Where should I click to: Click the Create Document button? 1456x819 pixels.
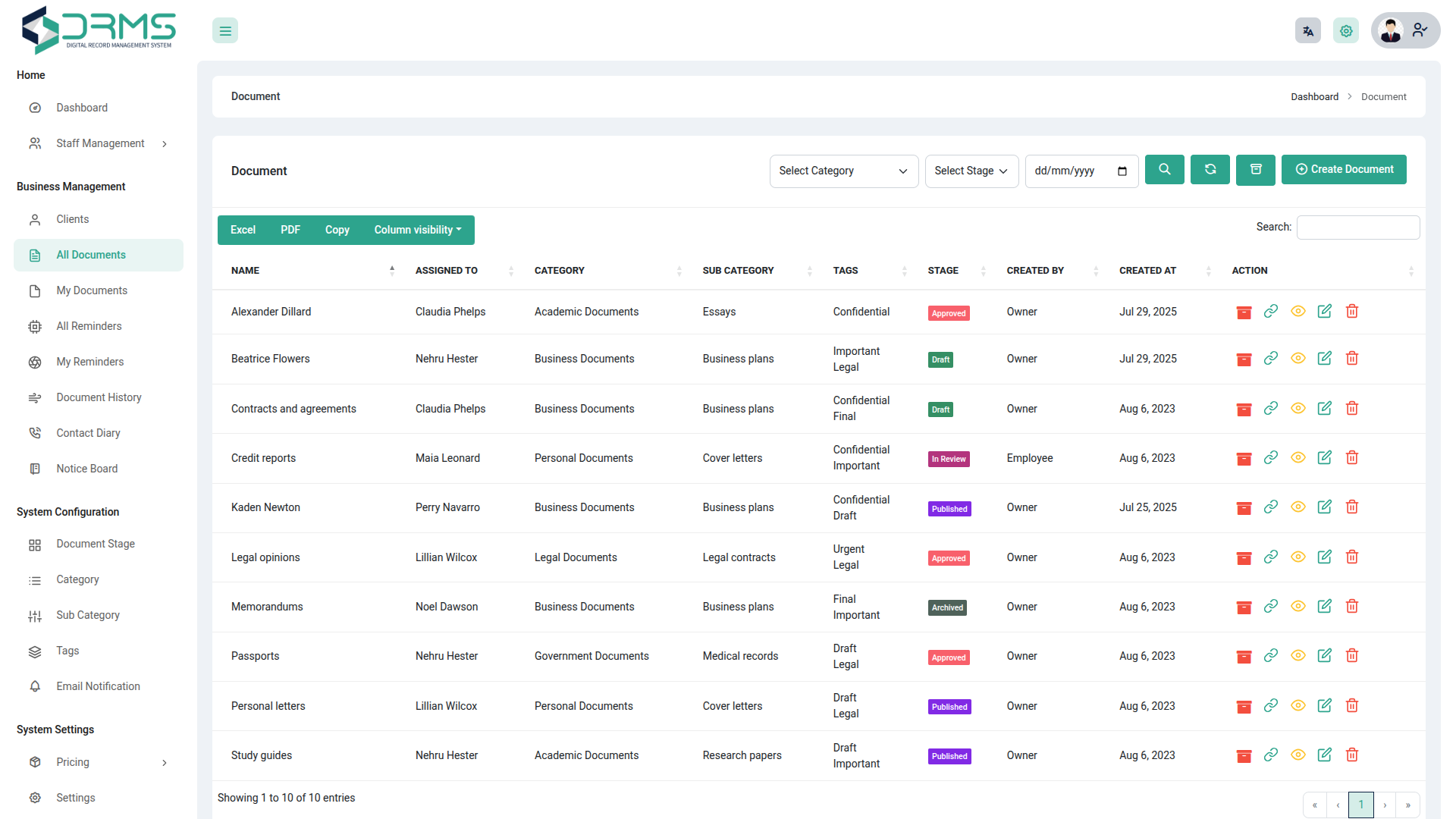click(x=1344, y=170)
